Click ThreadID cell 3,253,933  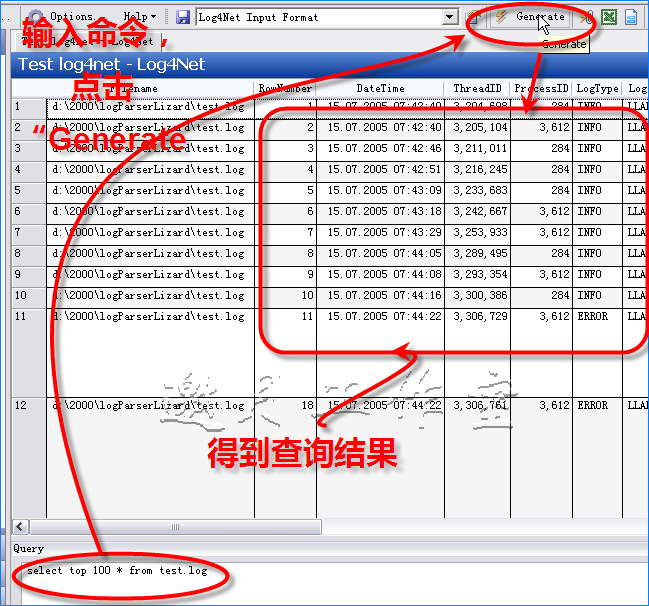[478, 233]
